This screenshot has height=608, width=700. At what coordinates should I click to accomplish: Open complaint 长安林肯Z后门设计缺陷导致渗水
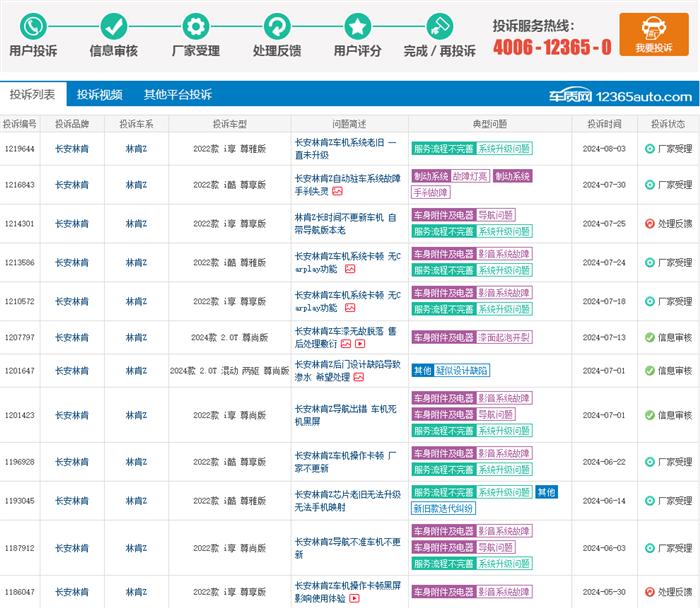(x=347, y=371)
